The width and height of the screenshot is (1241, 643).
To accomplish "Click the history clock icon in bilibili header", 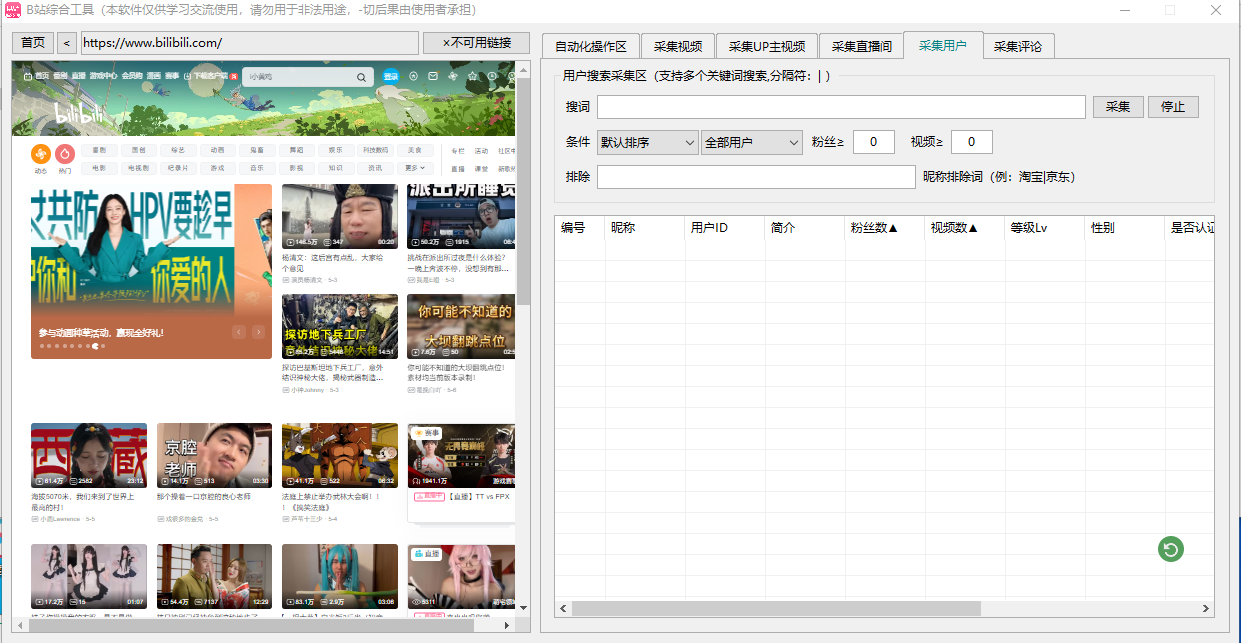I will (x=492, y=77).
